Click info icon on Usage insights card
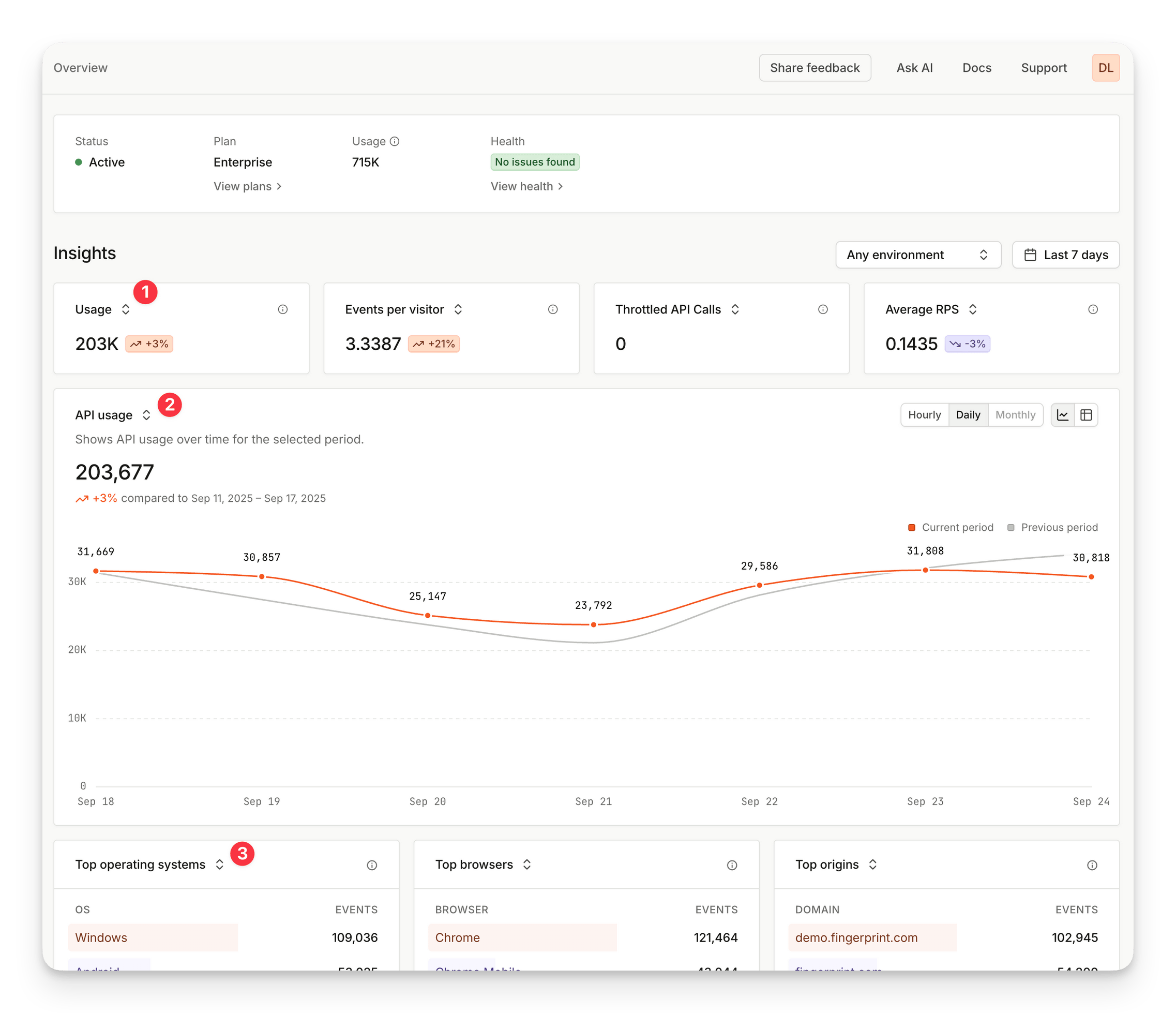The width and height of the screenshot is (1176, 1013). (283, 309)
